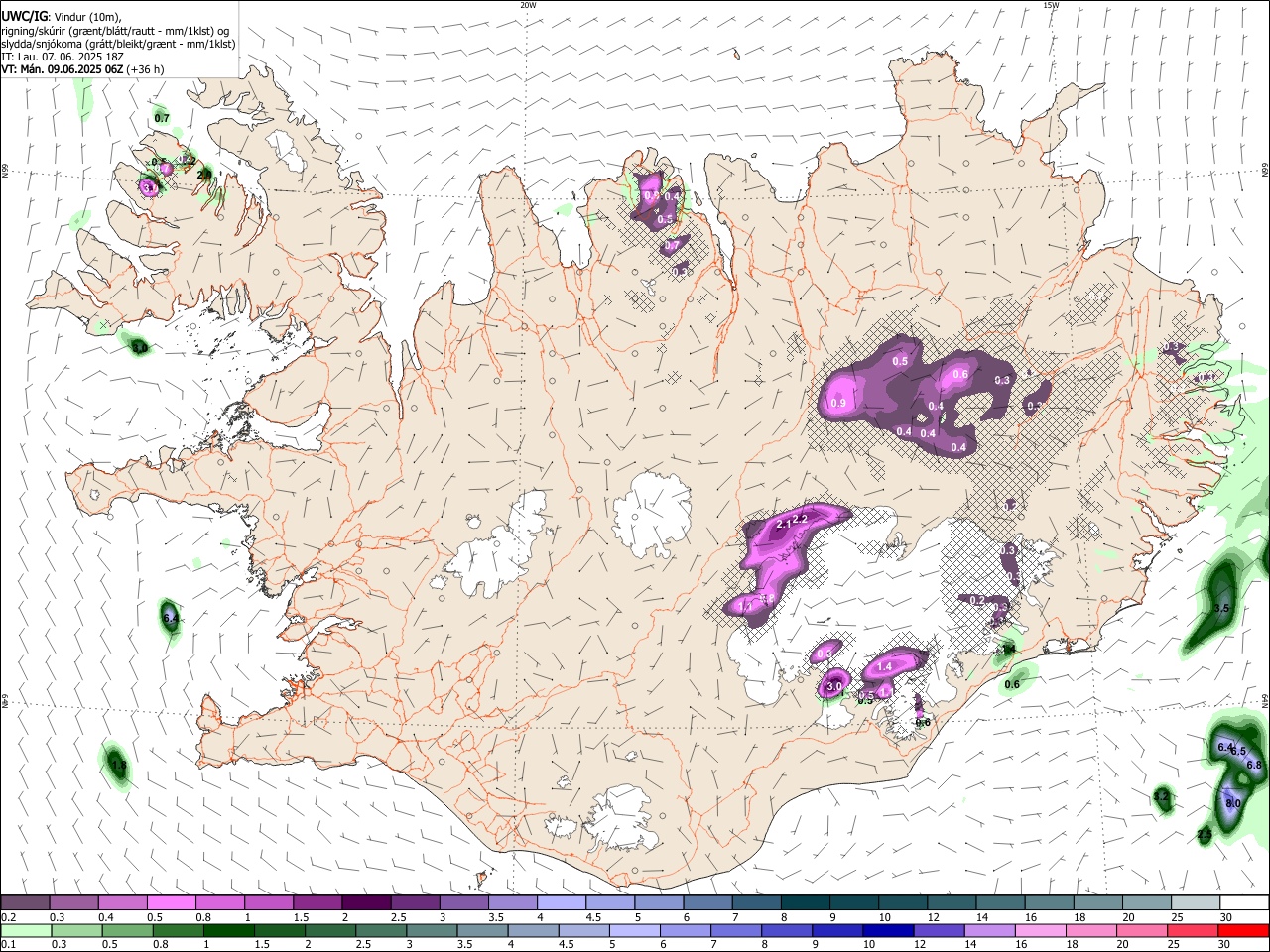Click the 3.5 rain value off the east coast
Image resolution: width=1270 pixels, height=952 pixels.
pyautogui.click(x=1222, y=608)
